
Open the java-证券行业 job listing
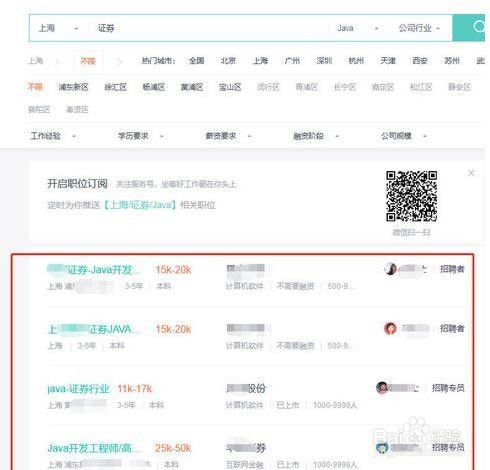click(78, 389)
